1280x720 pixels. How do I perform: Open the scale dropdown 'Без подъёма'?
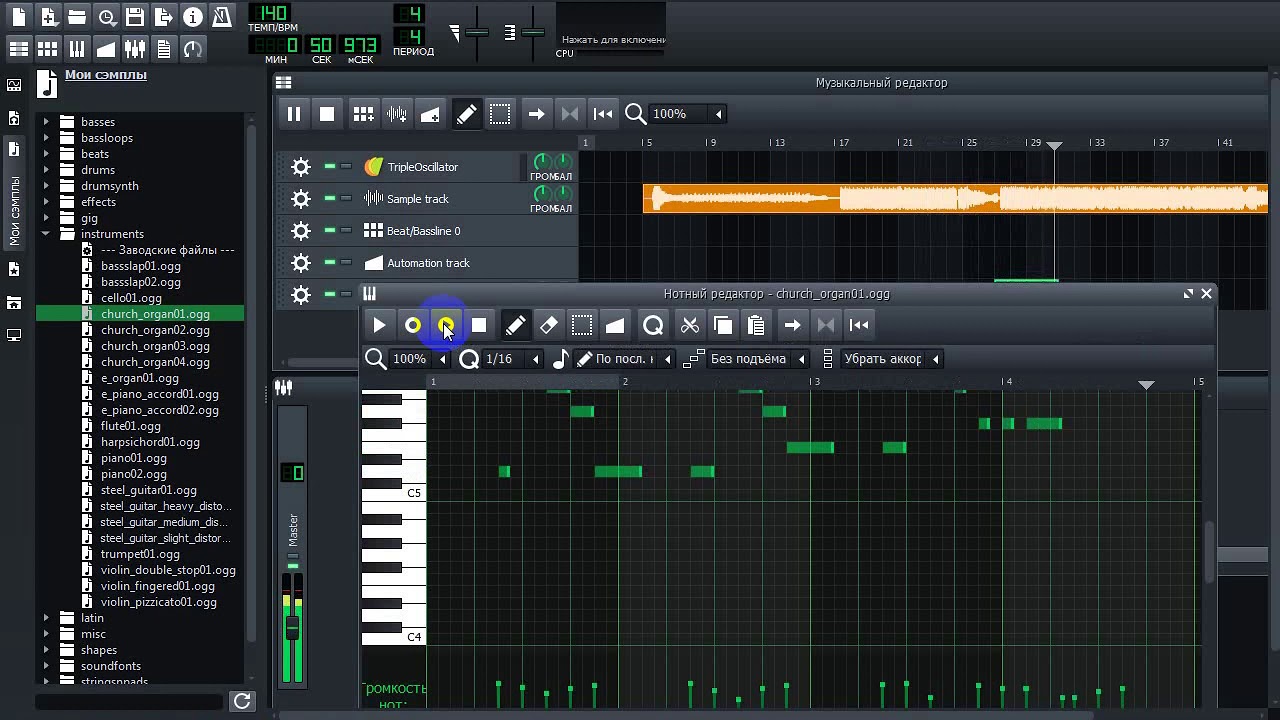point(759,359)
